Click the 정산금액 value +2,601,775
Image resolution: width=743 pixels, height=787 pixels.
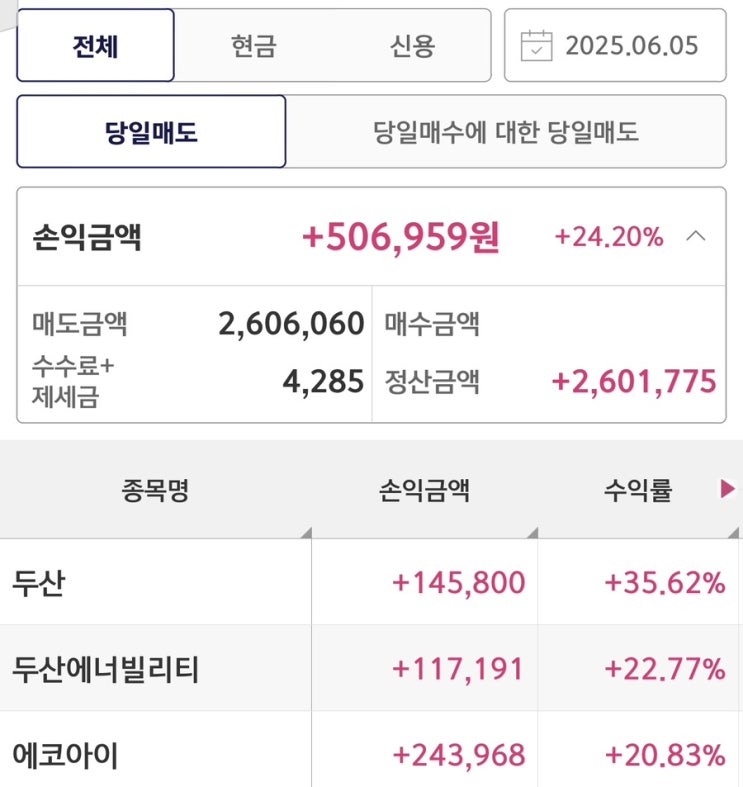(634, 381)
